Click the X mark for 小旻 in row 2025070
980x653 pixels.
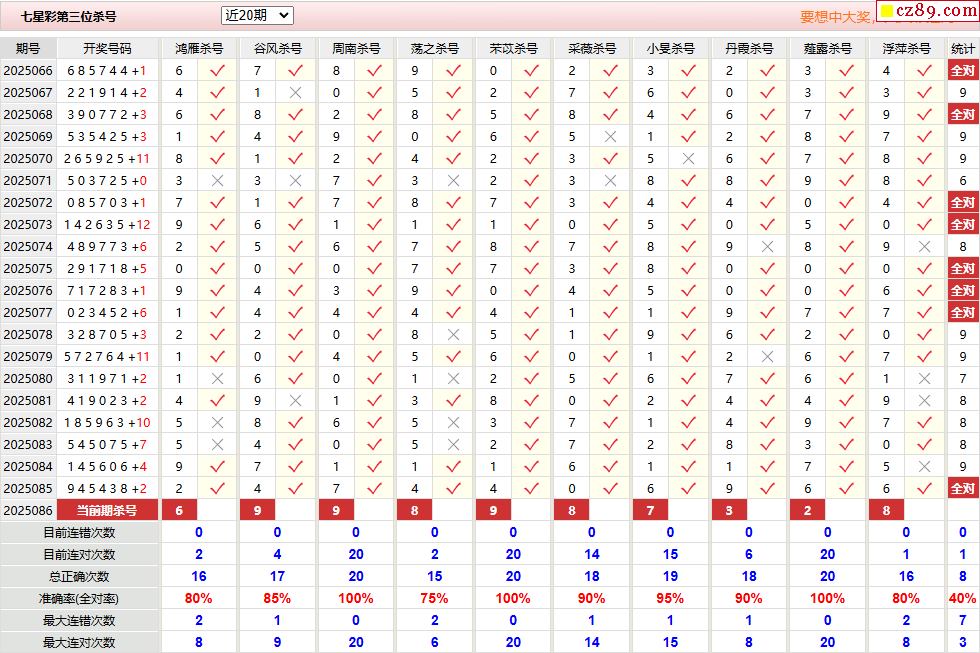click(689, 159)
